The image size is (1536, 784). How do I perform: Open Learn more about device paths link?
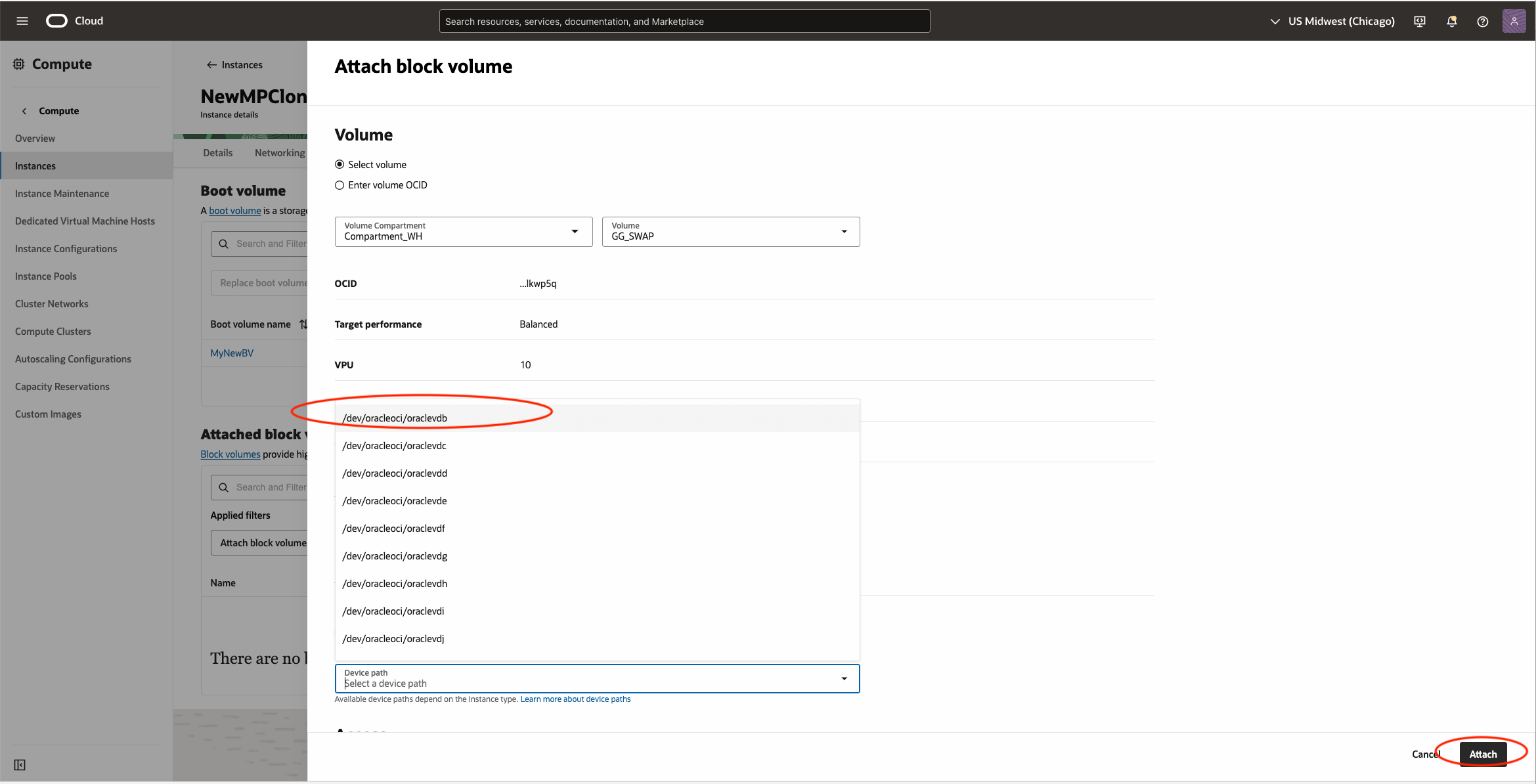click(575, 699)
